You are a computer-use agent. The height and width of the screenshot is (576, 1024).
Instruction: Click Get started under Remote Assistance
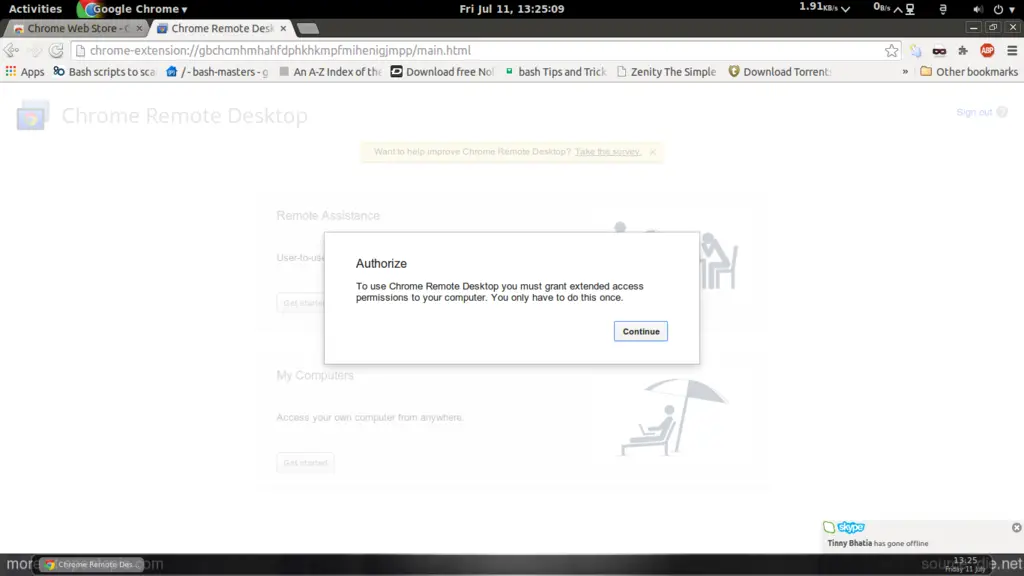(x=301, y=303)
